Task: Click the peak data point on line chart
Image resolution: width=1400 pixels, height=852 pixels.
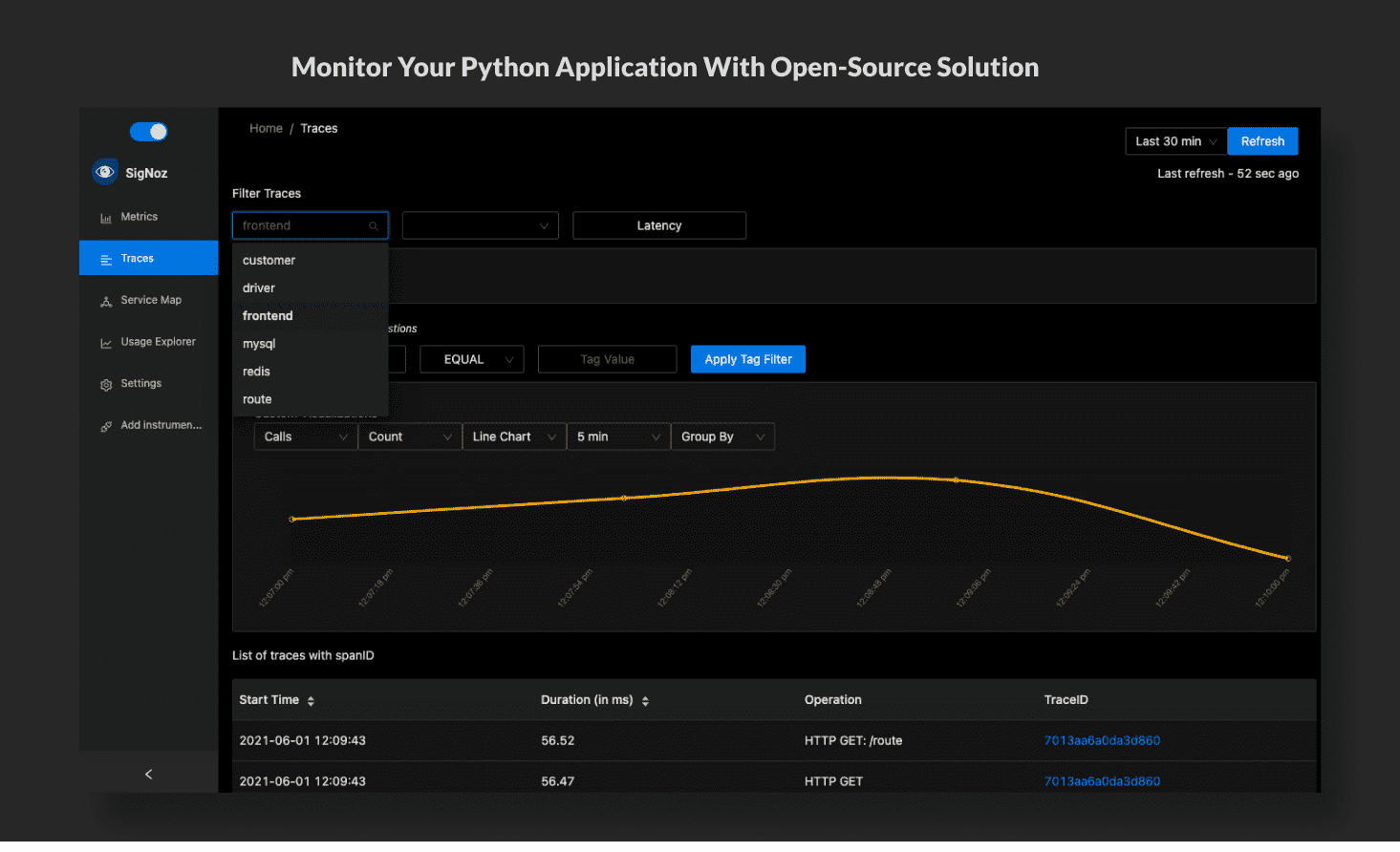Action: pos(955,479)
